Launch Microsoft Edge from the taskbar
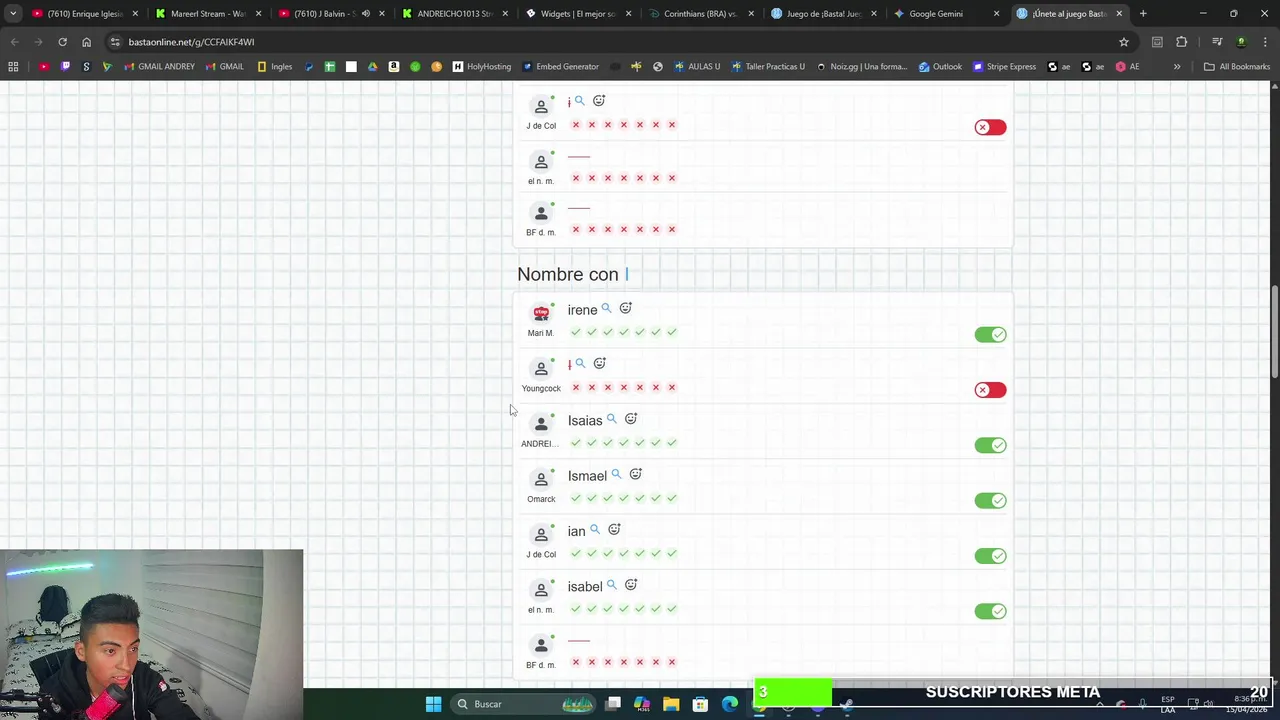Screen dimensions: 1280x720 [730, 704]
